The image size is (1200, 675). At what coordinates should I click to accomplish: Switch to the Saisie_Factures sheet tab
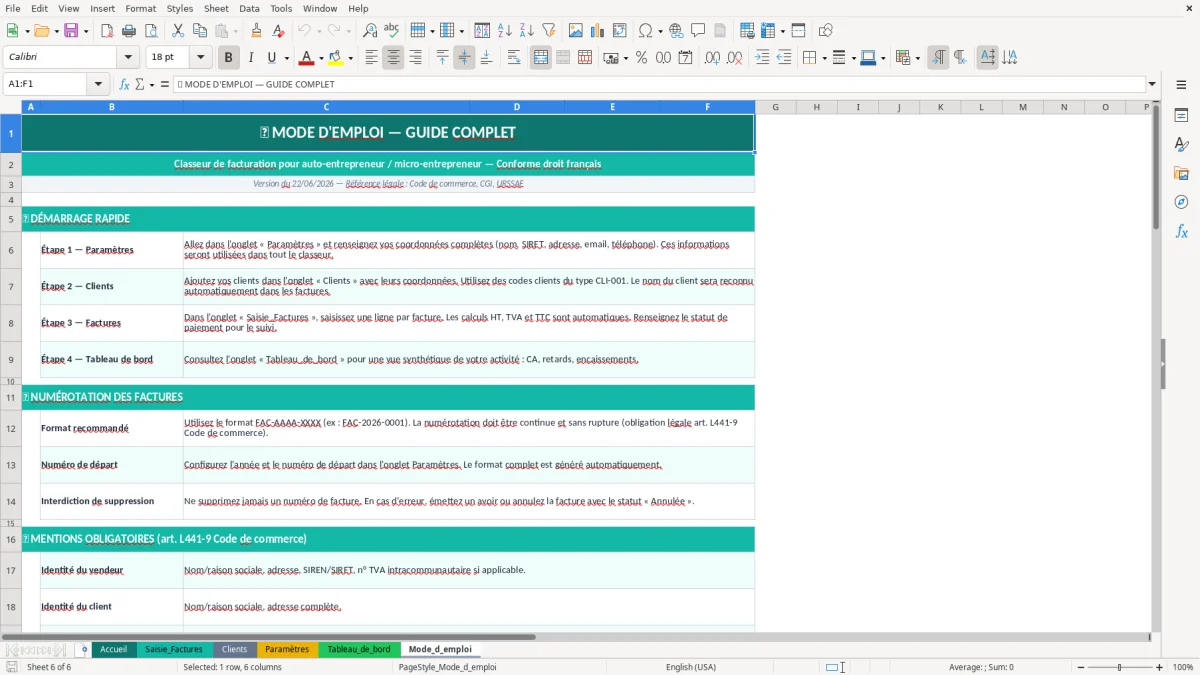click(174, 649)
